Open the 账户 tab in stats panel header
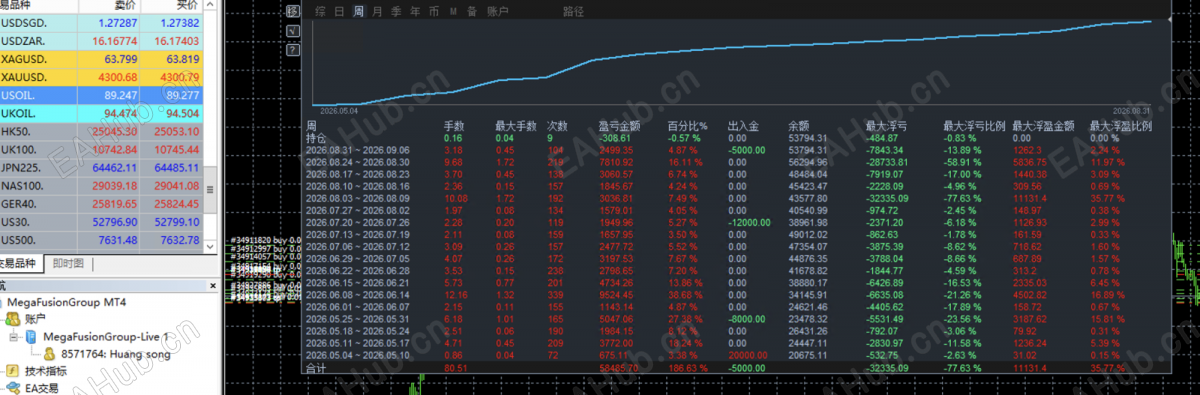1200x395 pixels. pos(497,12)
